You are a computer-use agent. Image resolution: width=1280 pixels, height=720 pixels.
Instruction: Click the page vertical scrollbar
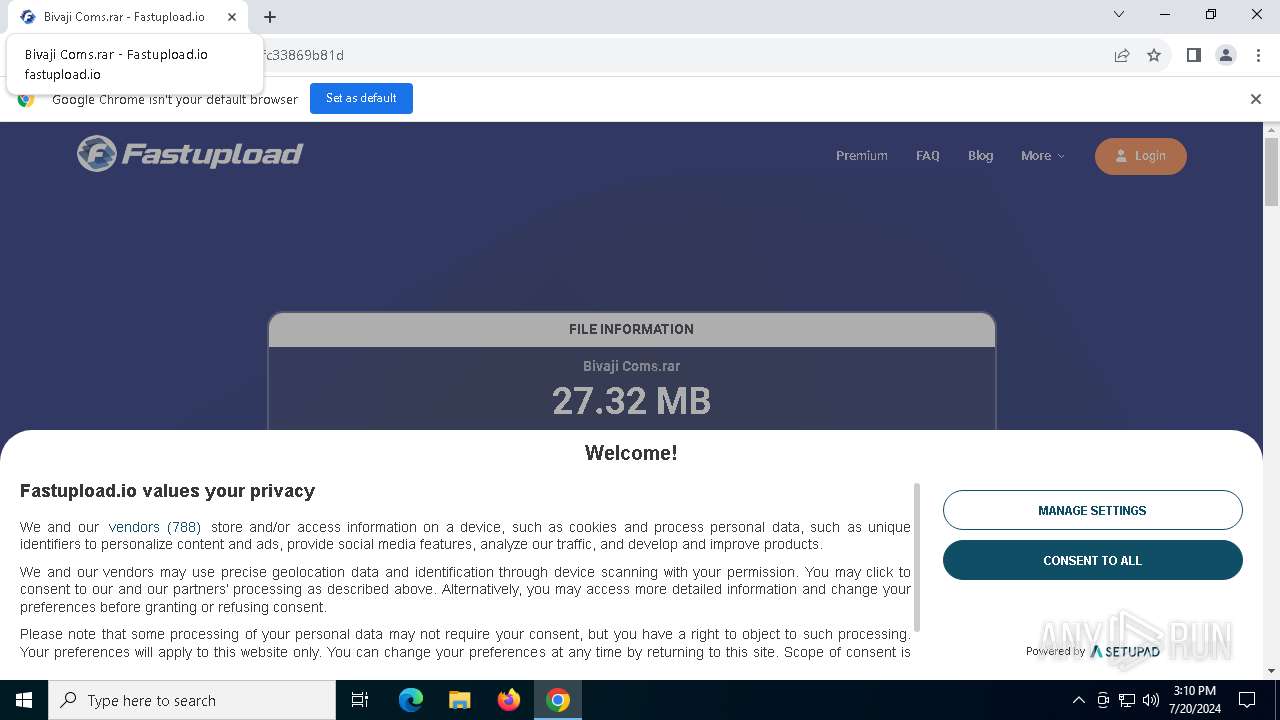1271,170
